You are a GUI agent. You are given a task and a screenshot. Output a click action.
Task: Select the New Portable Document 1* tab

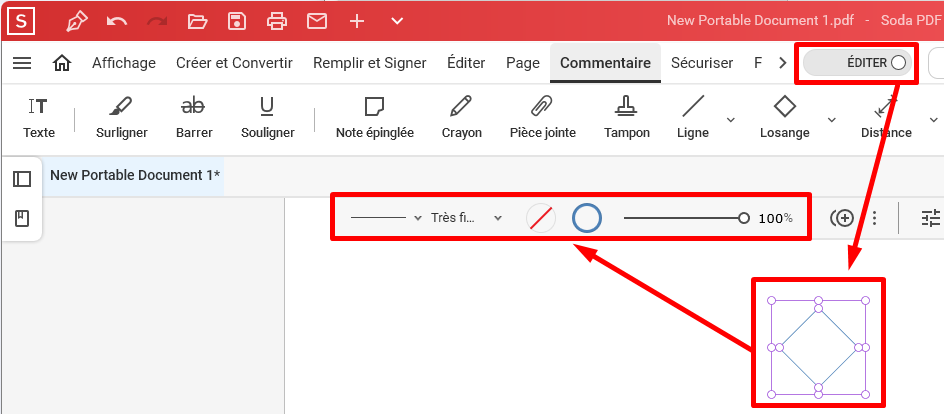(x=135, y=175)
